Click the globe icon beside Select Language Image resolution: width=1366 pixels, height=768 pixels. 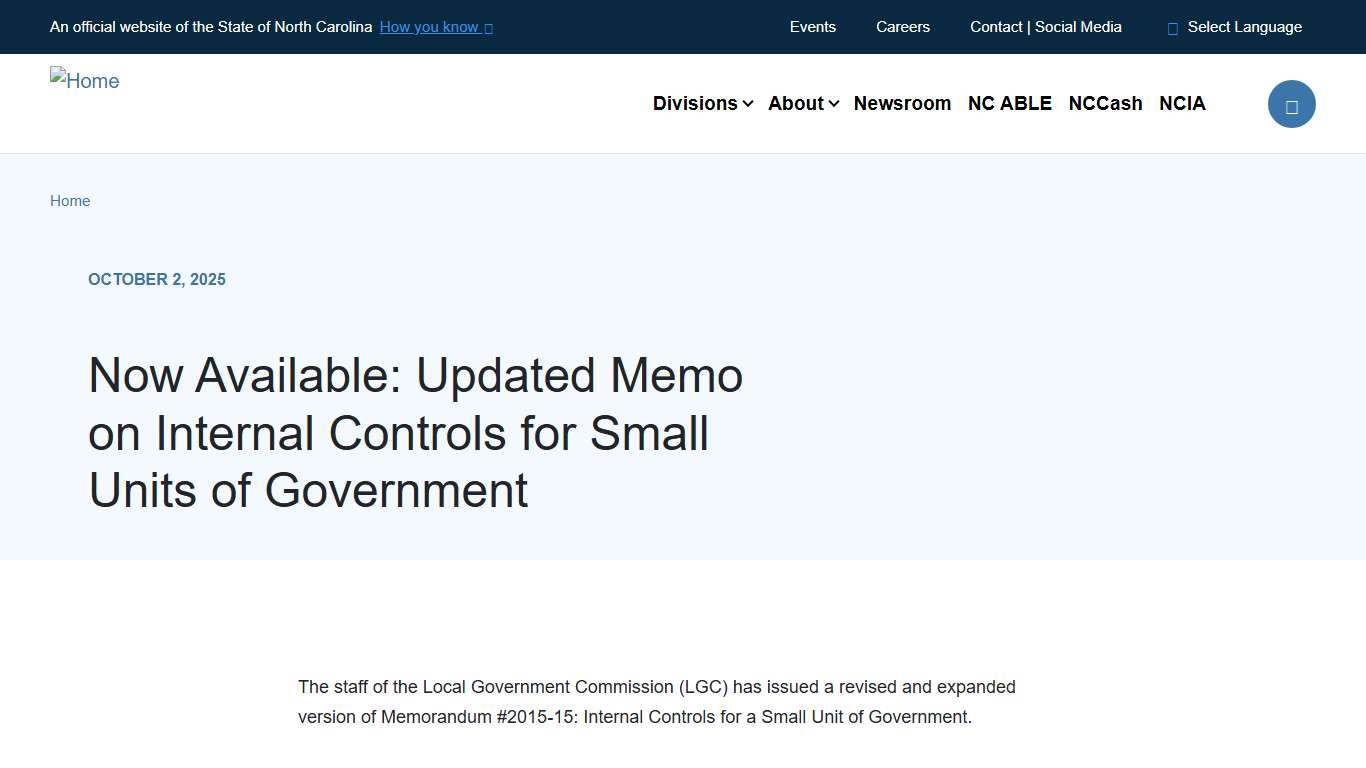click(x=1171, y=28)
